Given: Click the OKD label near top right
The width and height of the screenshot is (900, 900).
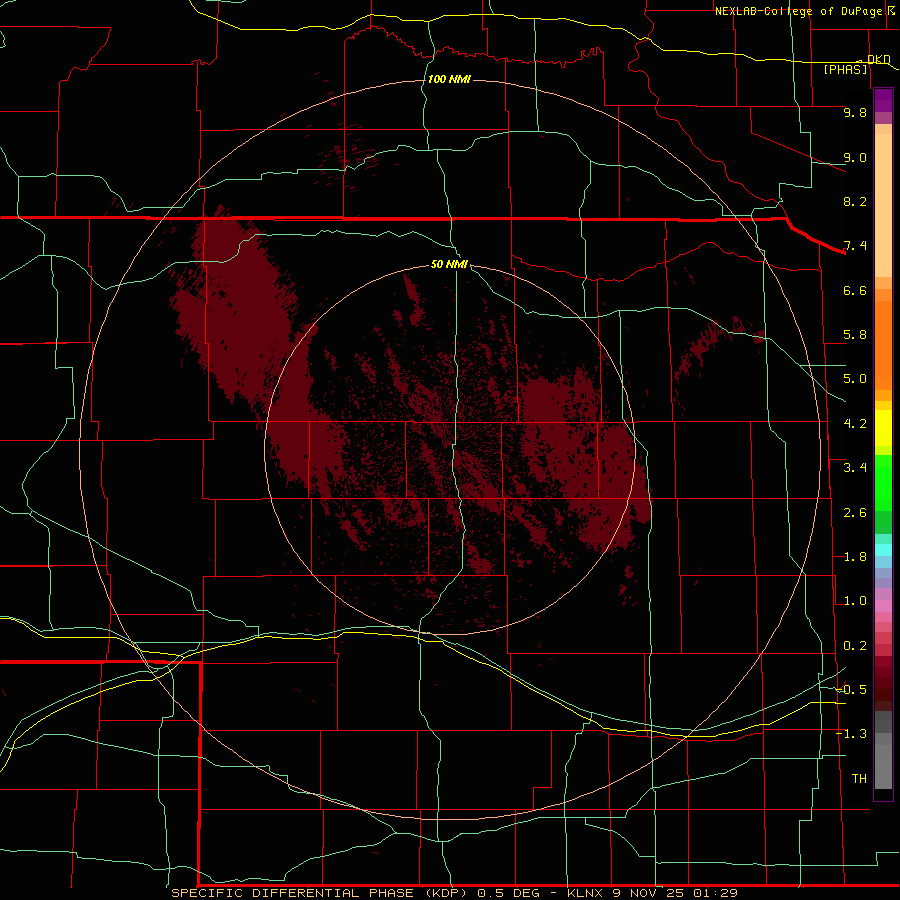Looking at the screenshot, I should pos(878,59).
